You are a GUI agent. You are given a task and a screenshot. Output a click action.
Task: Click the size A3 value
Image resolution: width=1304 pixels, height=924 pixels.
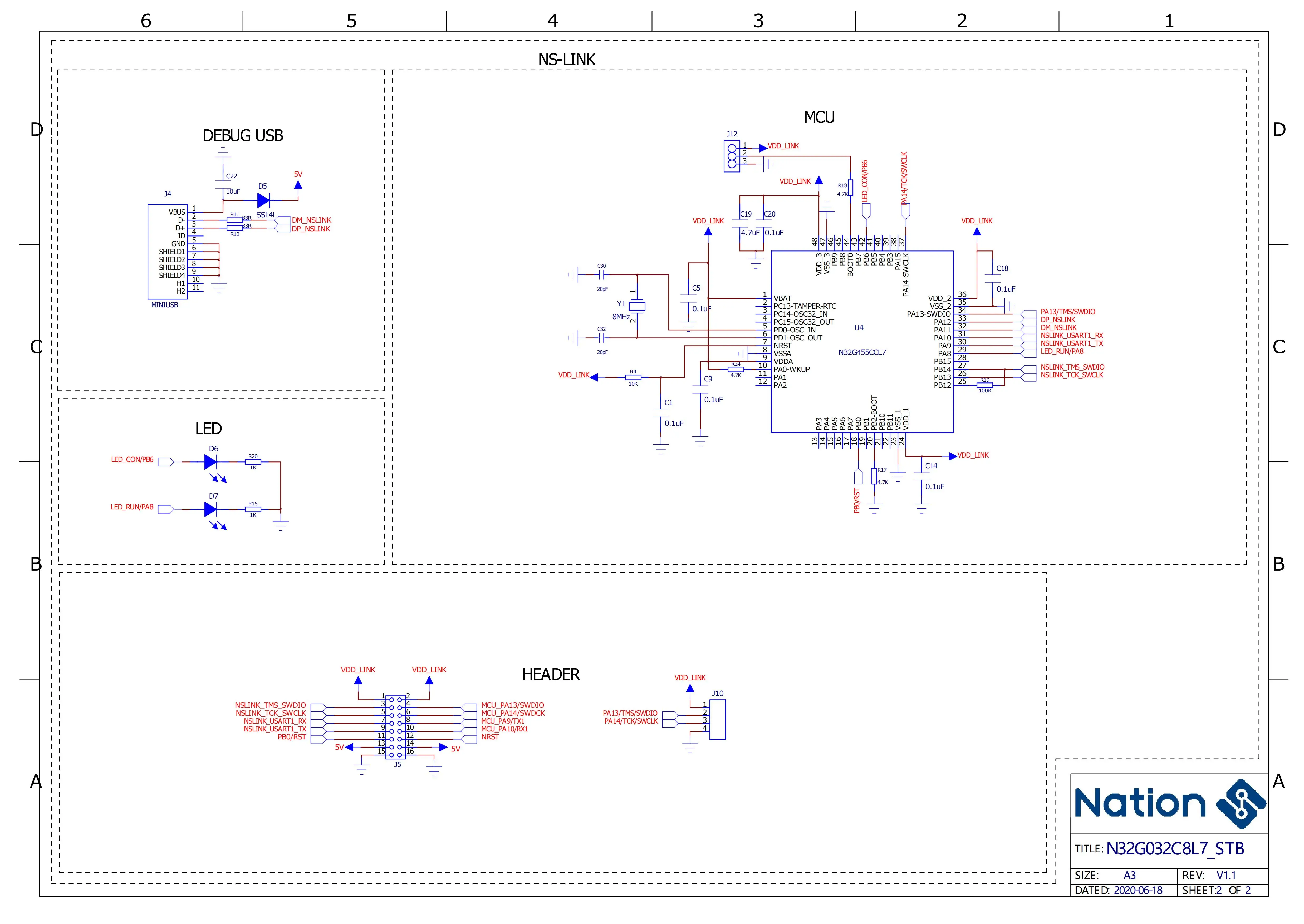point(1129,875)
